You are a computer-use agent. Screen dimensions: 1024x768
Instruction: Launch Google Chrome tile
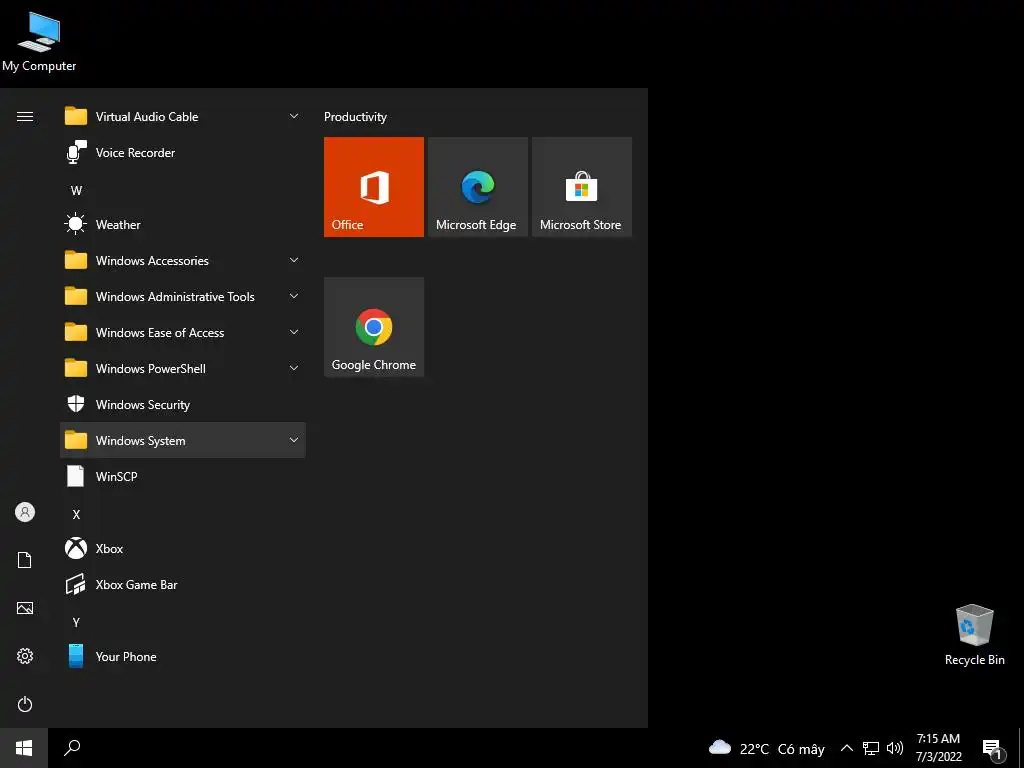tap(374, 327)
